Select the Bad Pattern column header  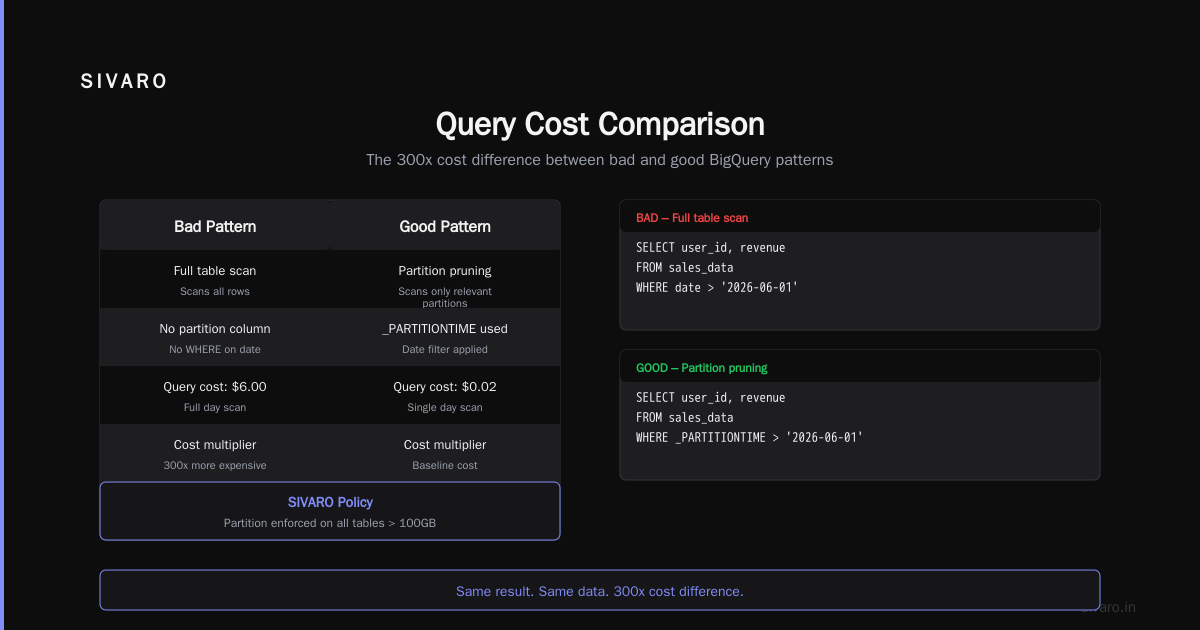215,227
